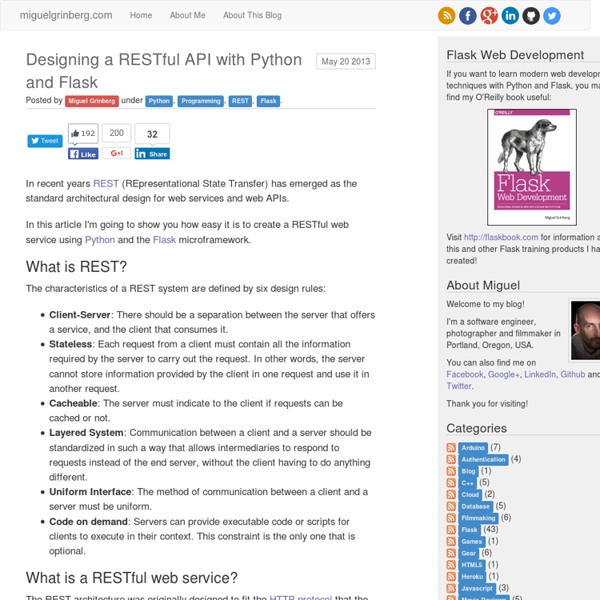The height and width of the screenshot is (600, 600).
Task: Subscribe to Gear category RSS feed
Action: 451,553
